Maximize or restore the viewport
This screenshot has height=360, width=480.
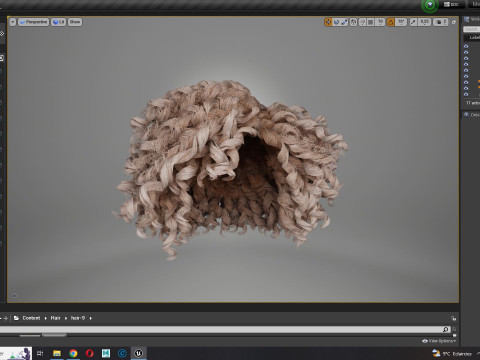click(x=453, y=22)
